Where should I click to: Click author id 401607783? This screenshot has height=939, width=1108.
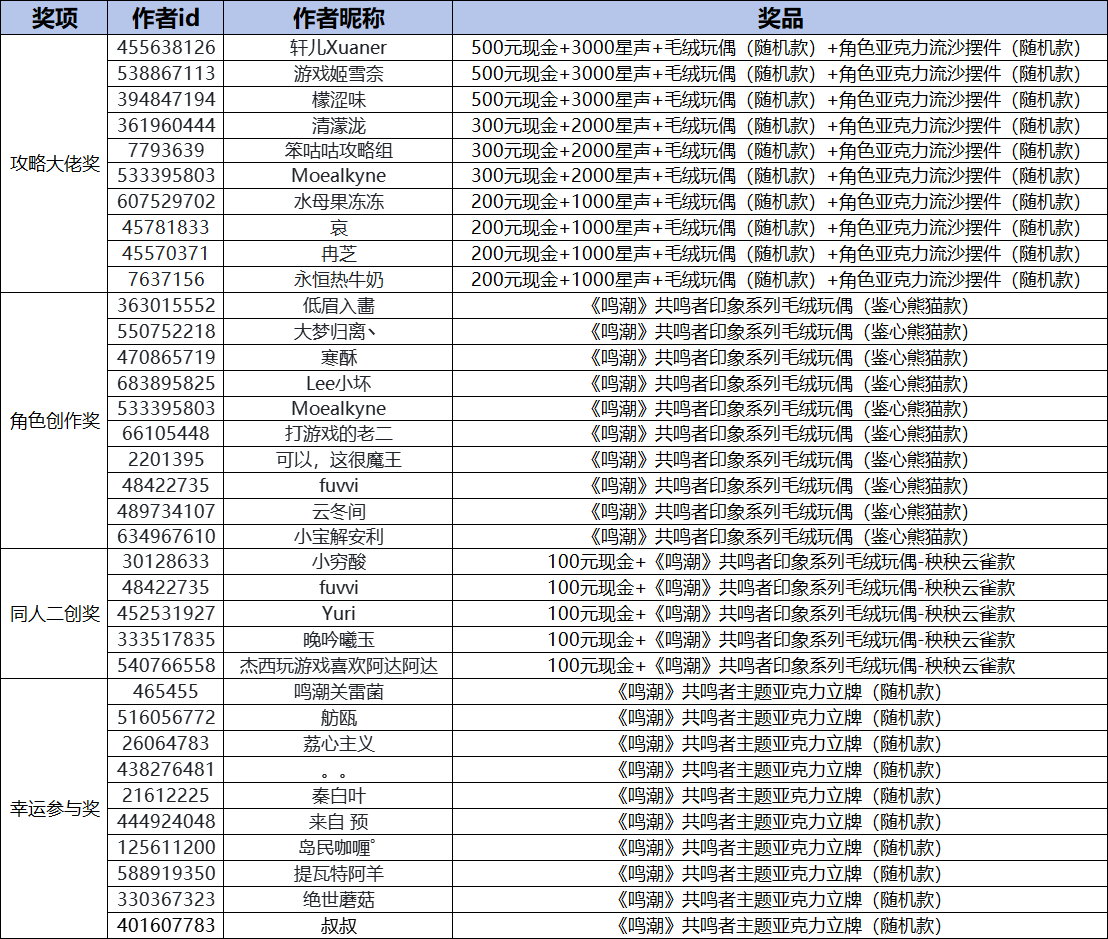coord(166,925)
